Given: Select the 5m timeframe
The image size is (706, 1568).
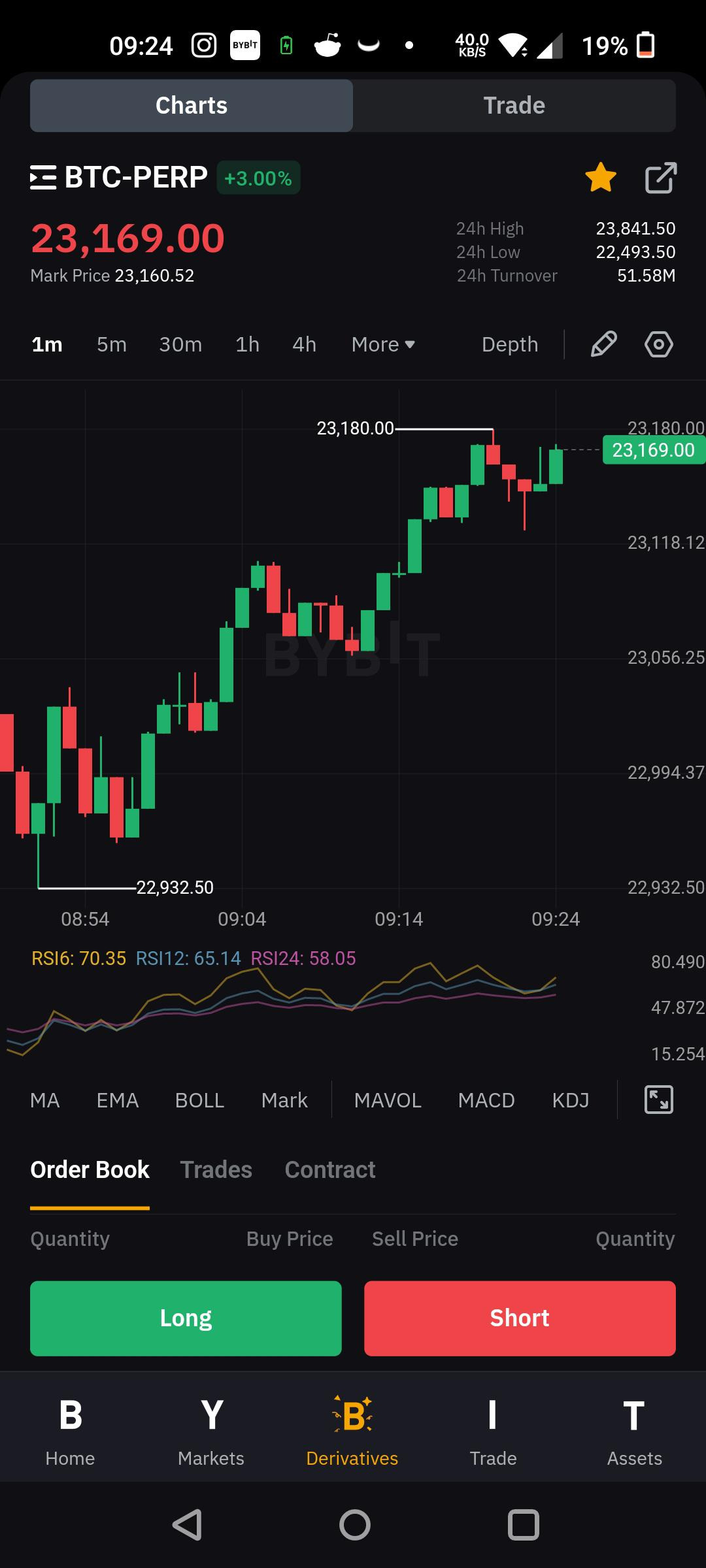Looking at the screenshot, I should point(112,344).
